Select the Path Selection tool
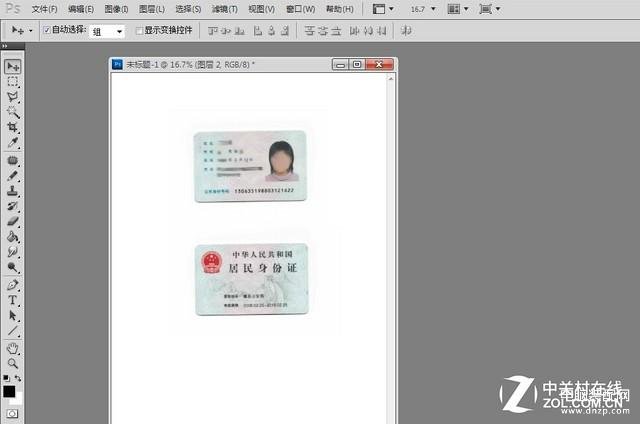The width and height of the screenshot is (640, 424). (x=13, y=315)
